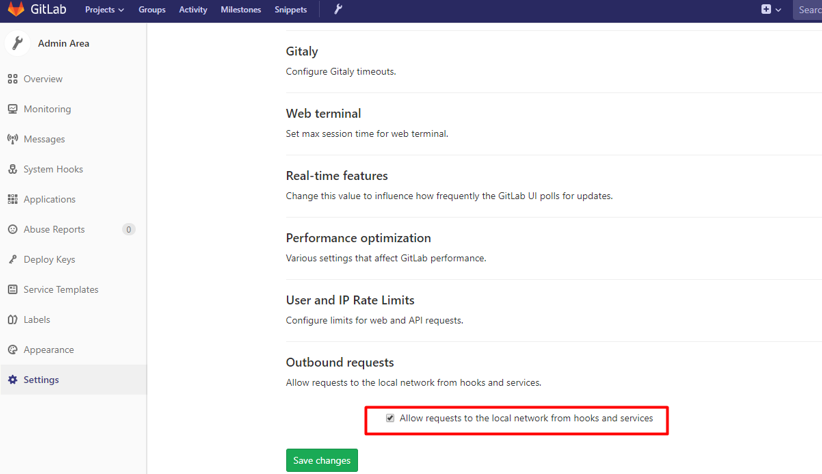Open Snippets in the top navigation
This screenshot has height=474, width=822.
pos(290,9)
